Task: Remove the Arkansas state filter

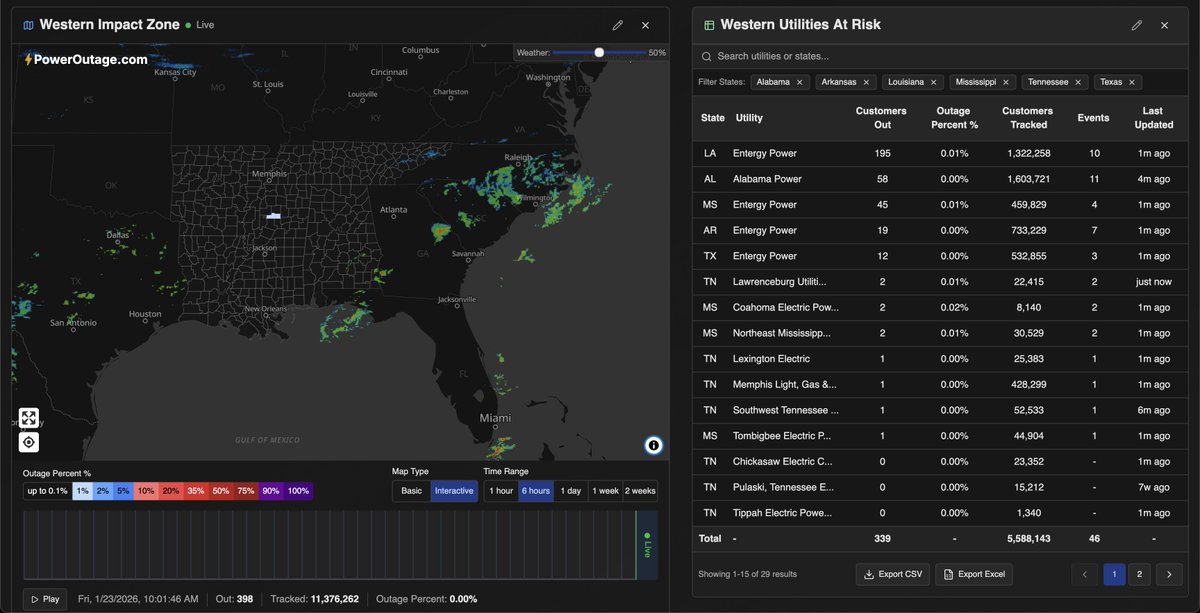Action: pyautogui.click(x=866, y=82)
